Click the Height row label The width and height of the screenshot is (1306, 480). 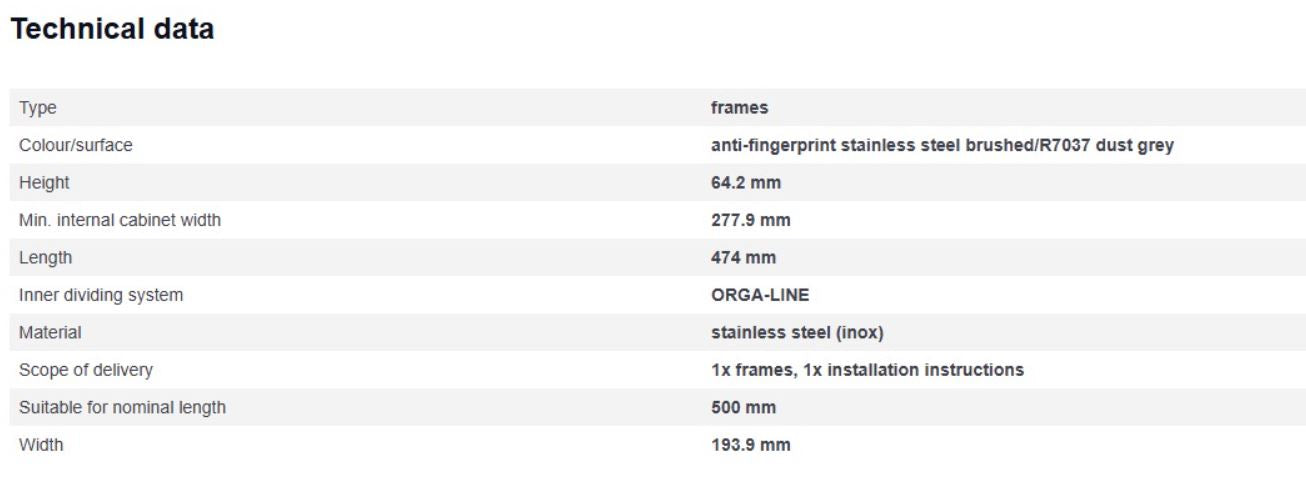[x=45, y=183]
